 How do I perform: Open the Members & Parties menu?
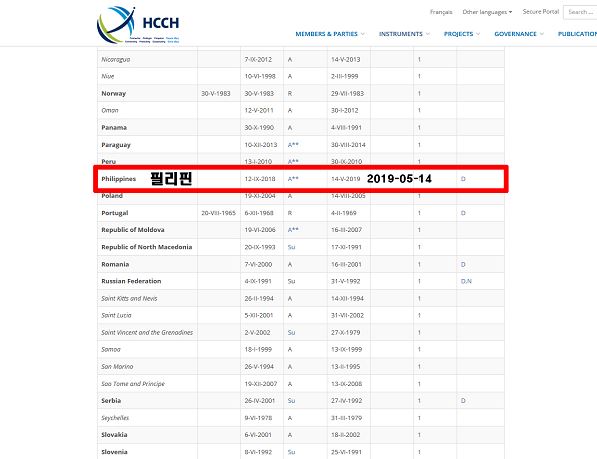pyautogui.click(x=330, y=34)
